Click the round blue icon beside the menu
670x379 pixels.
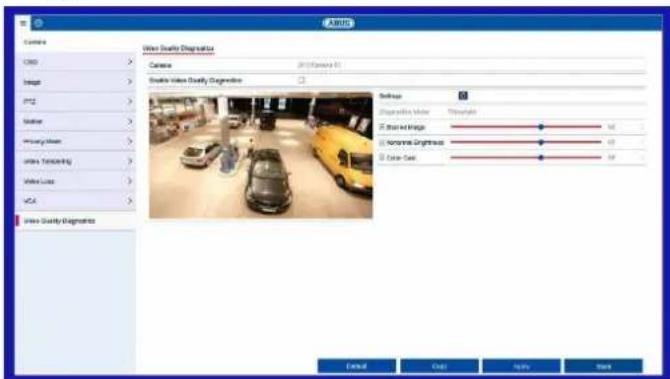click(x=38, y=23)
